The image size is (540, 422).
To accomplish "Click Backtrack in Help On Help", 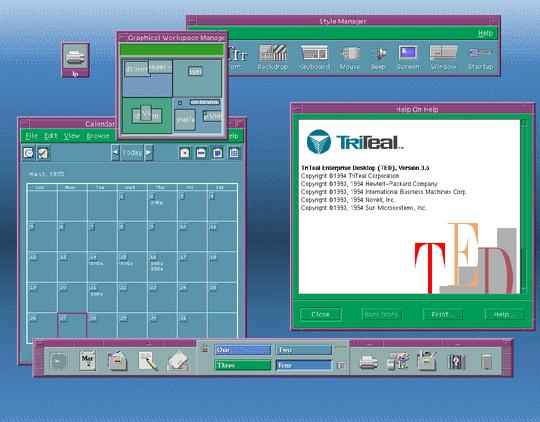I will (x=381, y=314).
